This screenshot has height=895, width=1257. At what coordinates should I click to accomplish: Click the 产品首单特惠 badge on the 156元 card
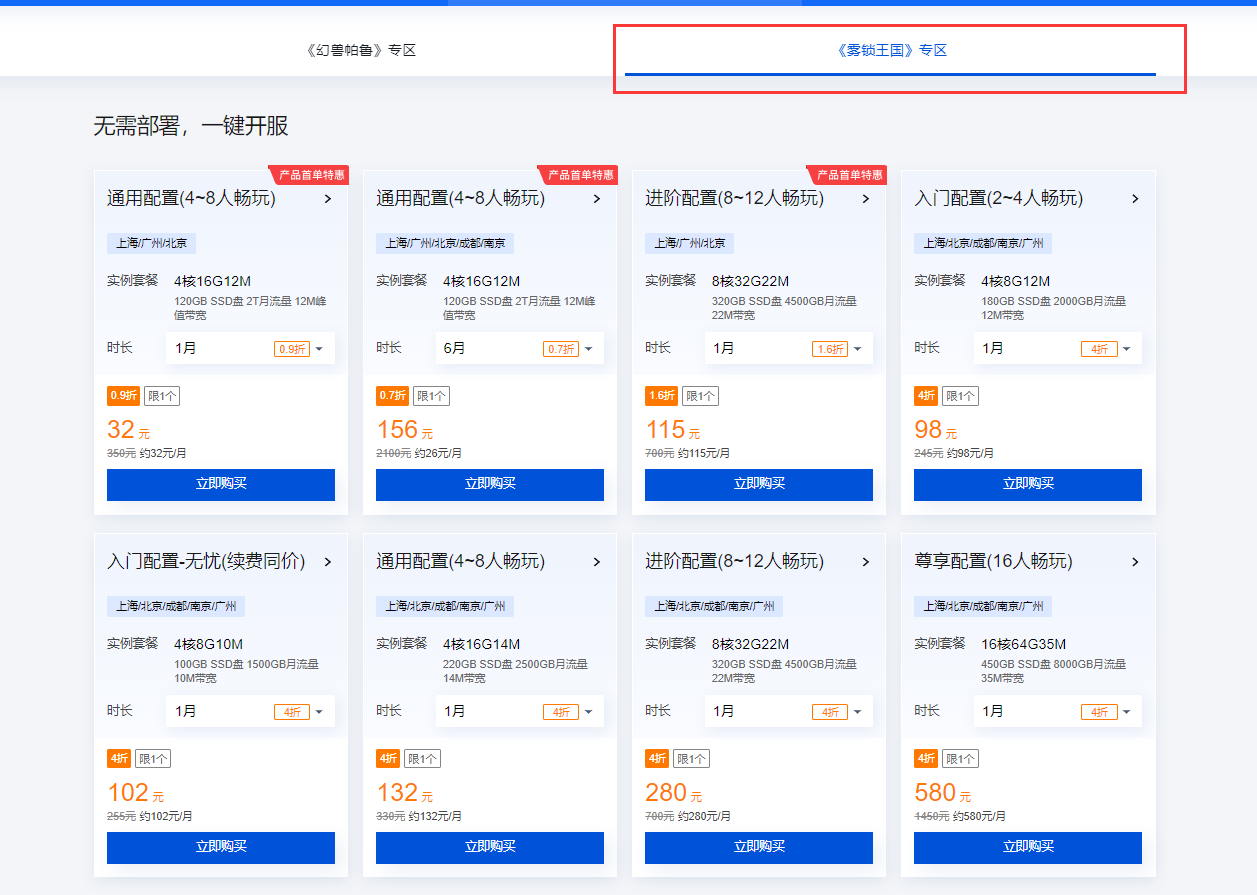[x=579, y=175]
